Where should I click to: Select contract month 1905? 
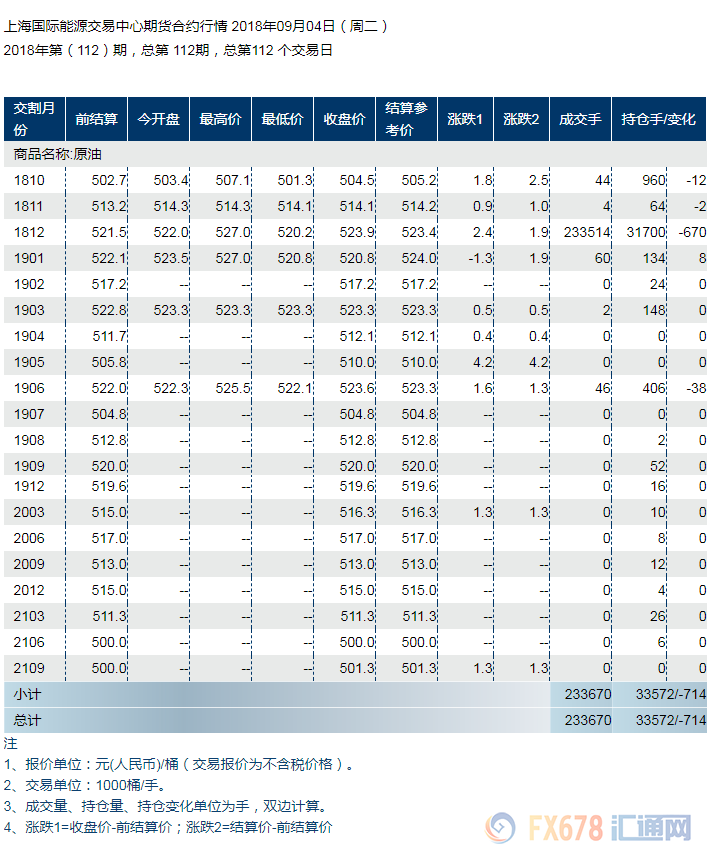(29, 362)
